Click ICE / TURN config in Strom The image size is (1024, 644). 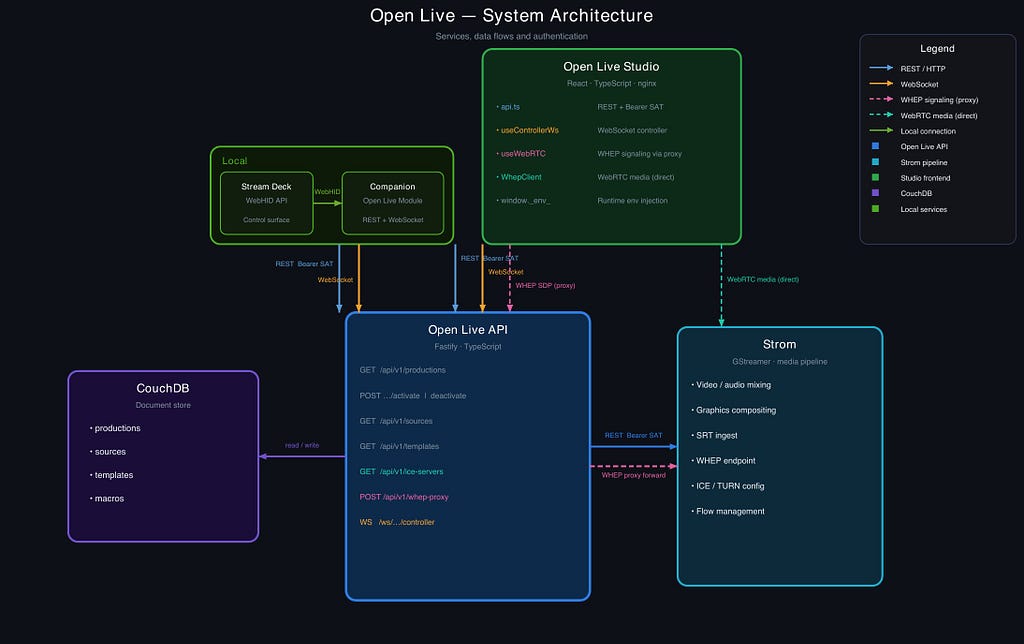(728, 487)
